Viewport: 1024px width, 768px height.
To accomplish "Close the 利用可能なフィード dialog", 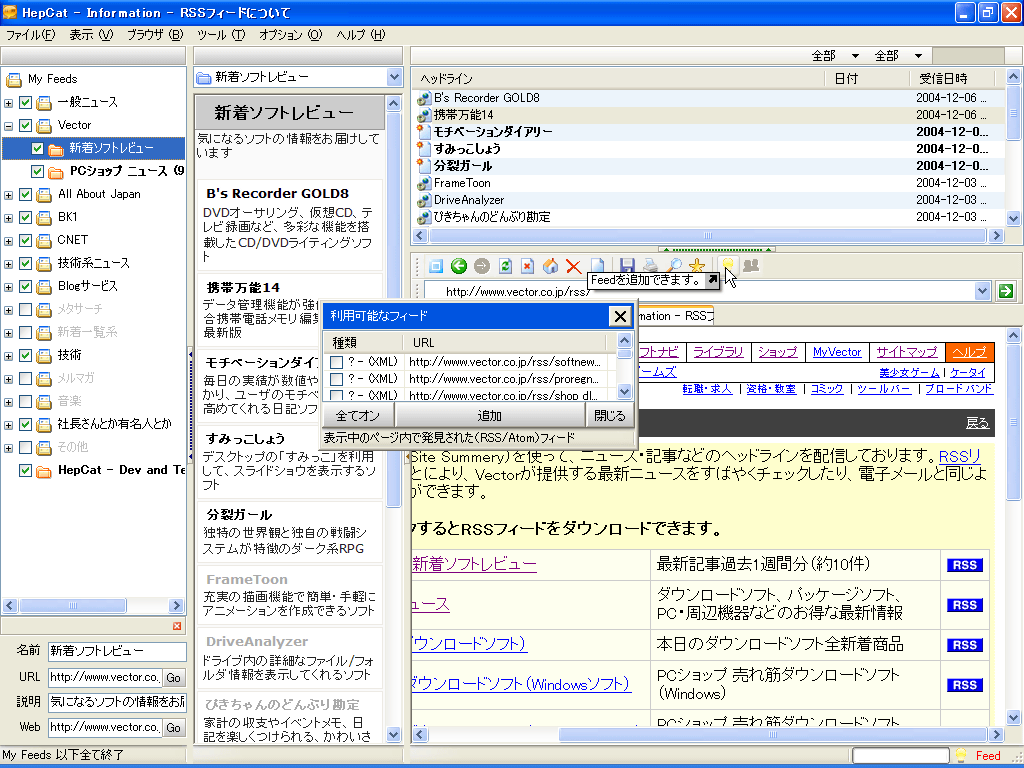I will [x=620, y=317].
